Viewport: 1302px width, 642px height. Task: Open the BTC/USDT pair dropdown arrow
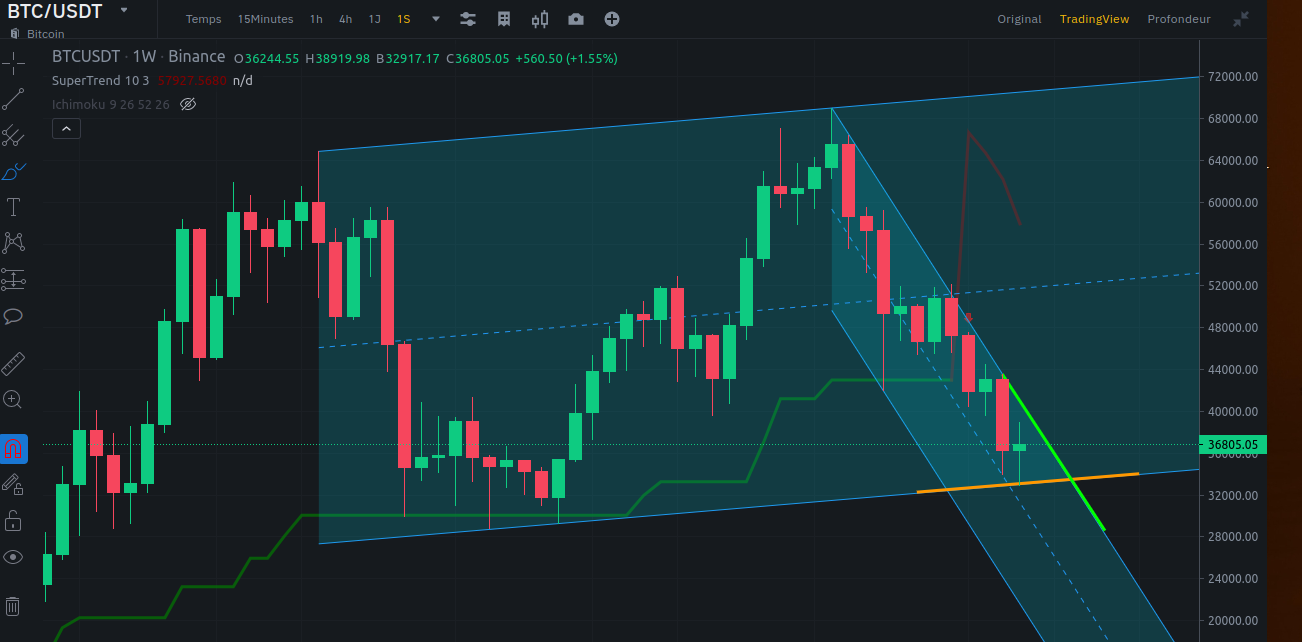124,10
